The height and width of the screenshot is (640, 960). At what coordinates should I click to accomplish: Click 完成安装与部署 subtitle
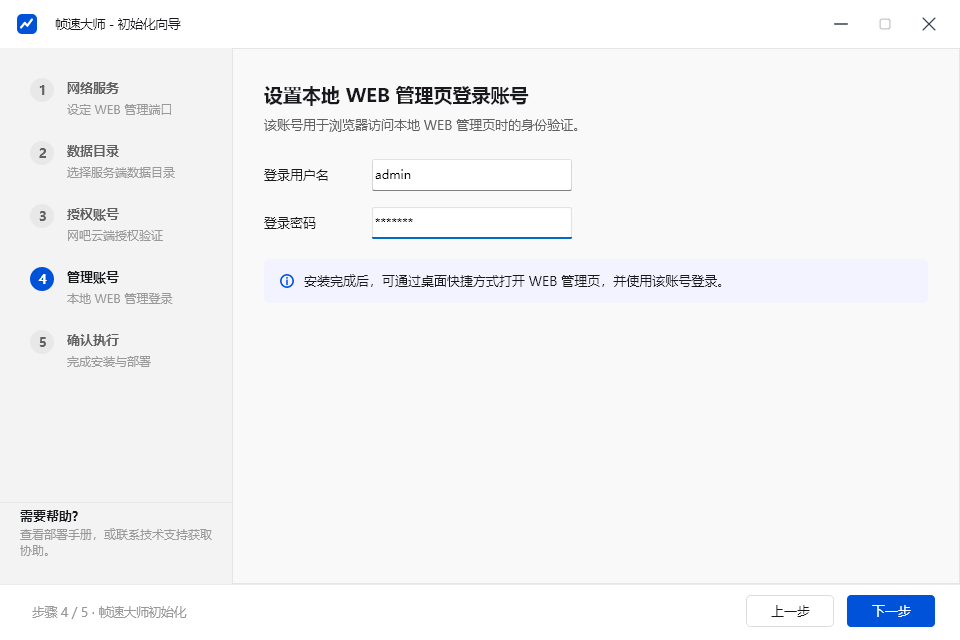coord(108,362)
